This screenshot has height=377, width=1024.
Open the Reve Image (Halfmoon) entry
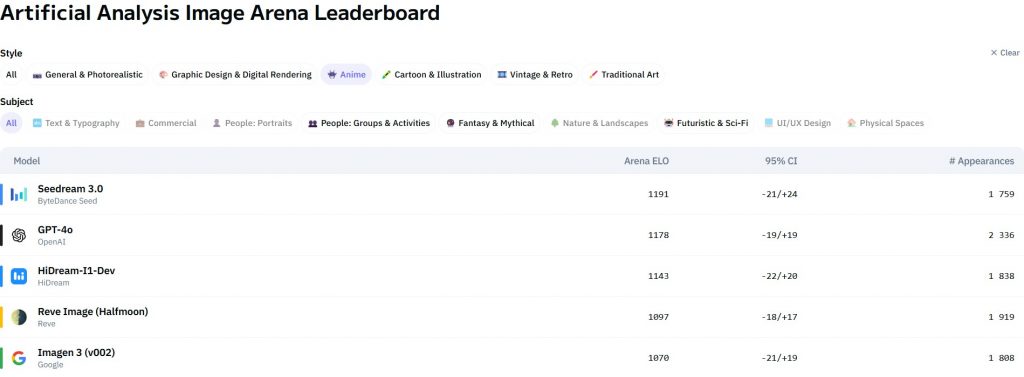(93, 312)
